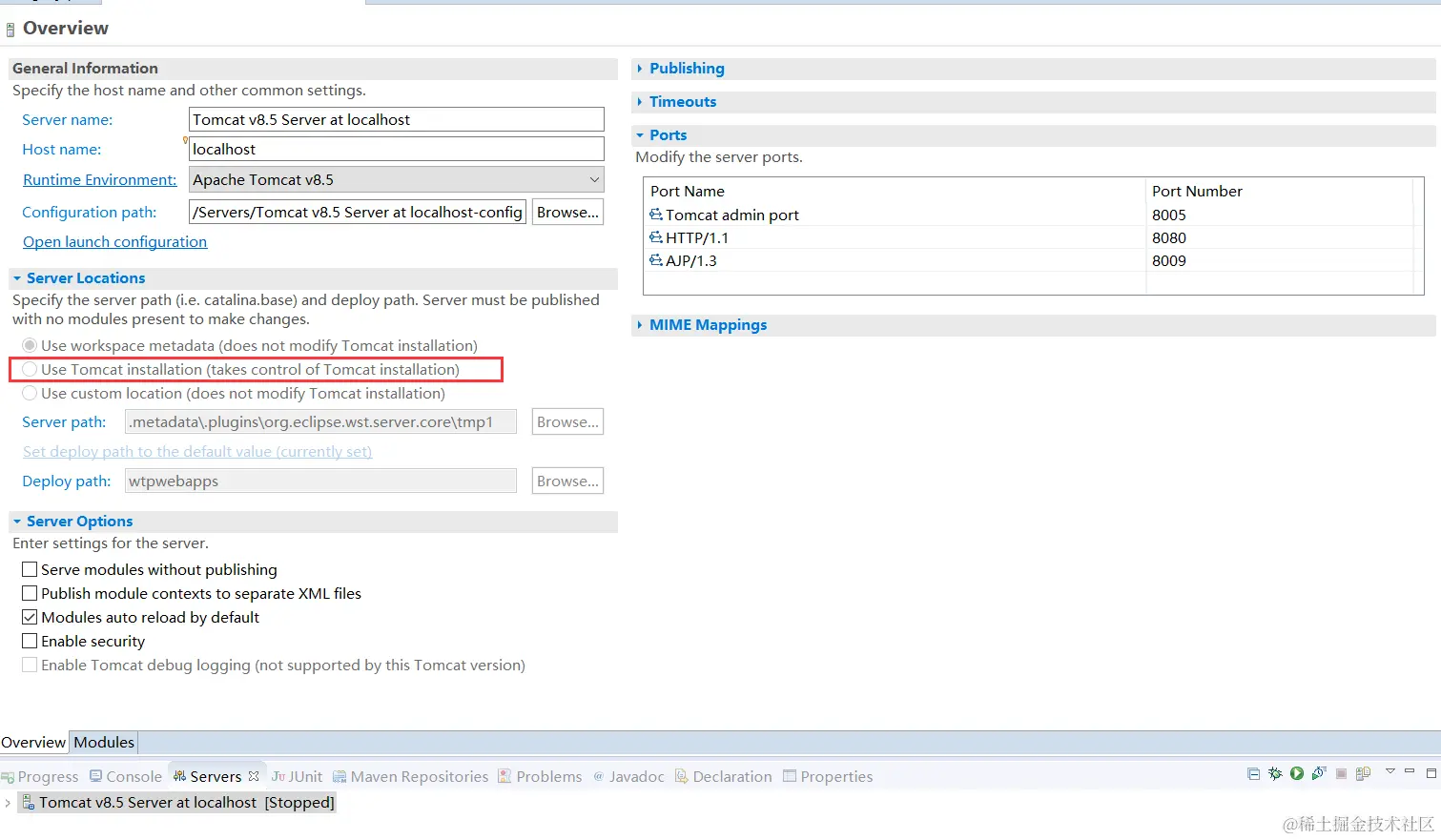1441x840 pixels.
Task: Start the server with green play icon
Action: click(x=1297, y=773)
